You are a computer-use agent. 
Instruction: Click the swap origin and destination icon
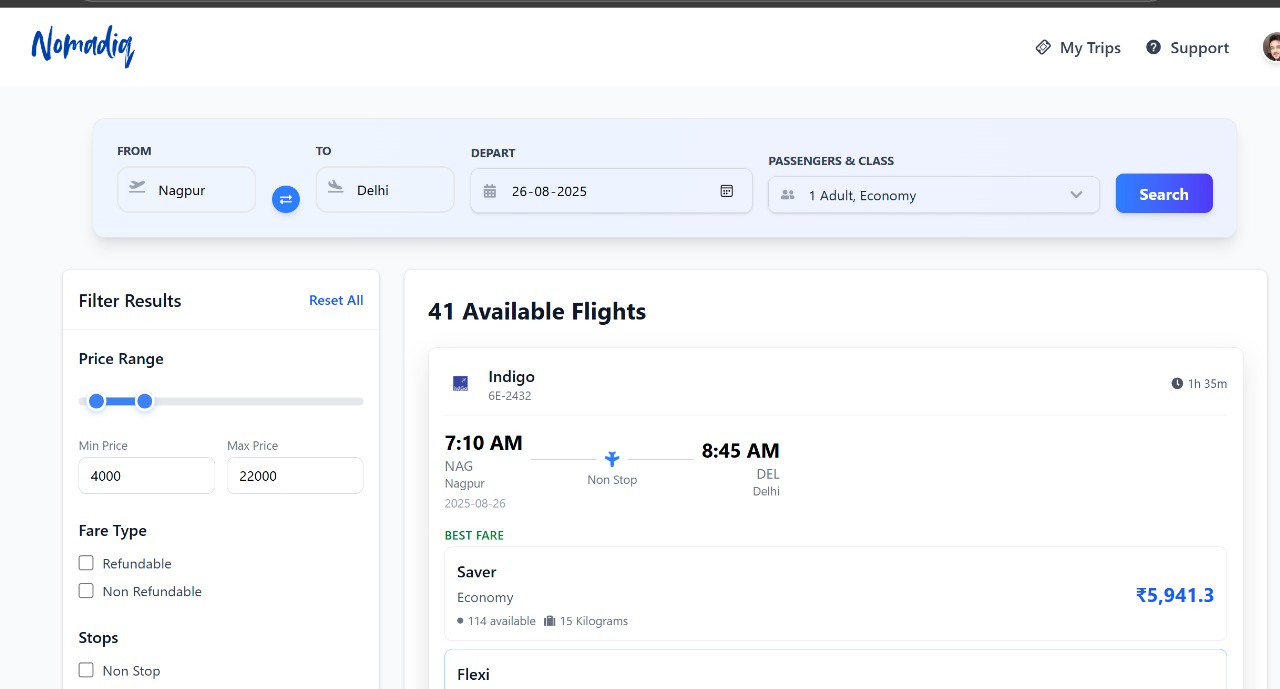286,199
